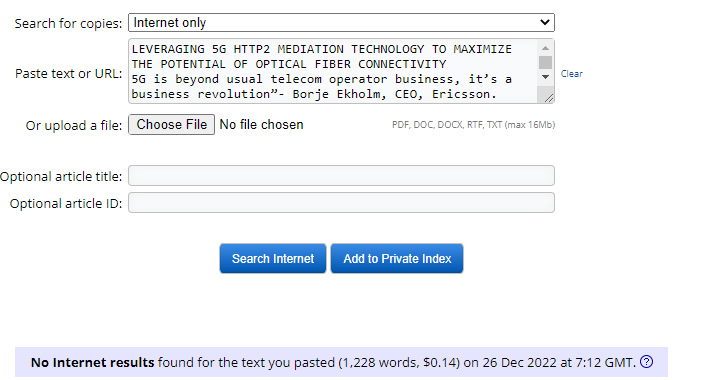Click the textarea scrollbar thumb
The height and width of the screenshot is (380, 701).
coord(545,62)
